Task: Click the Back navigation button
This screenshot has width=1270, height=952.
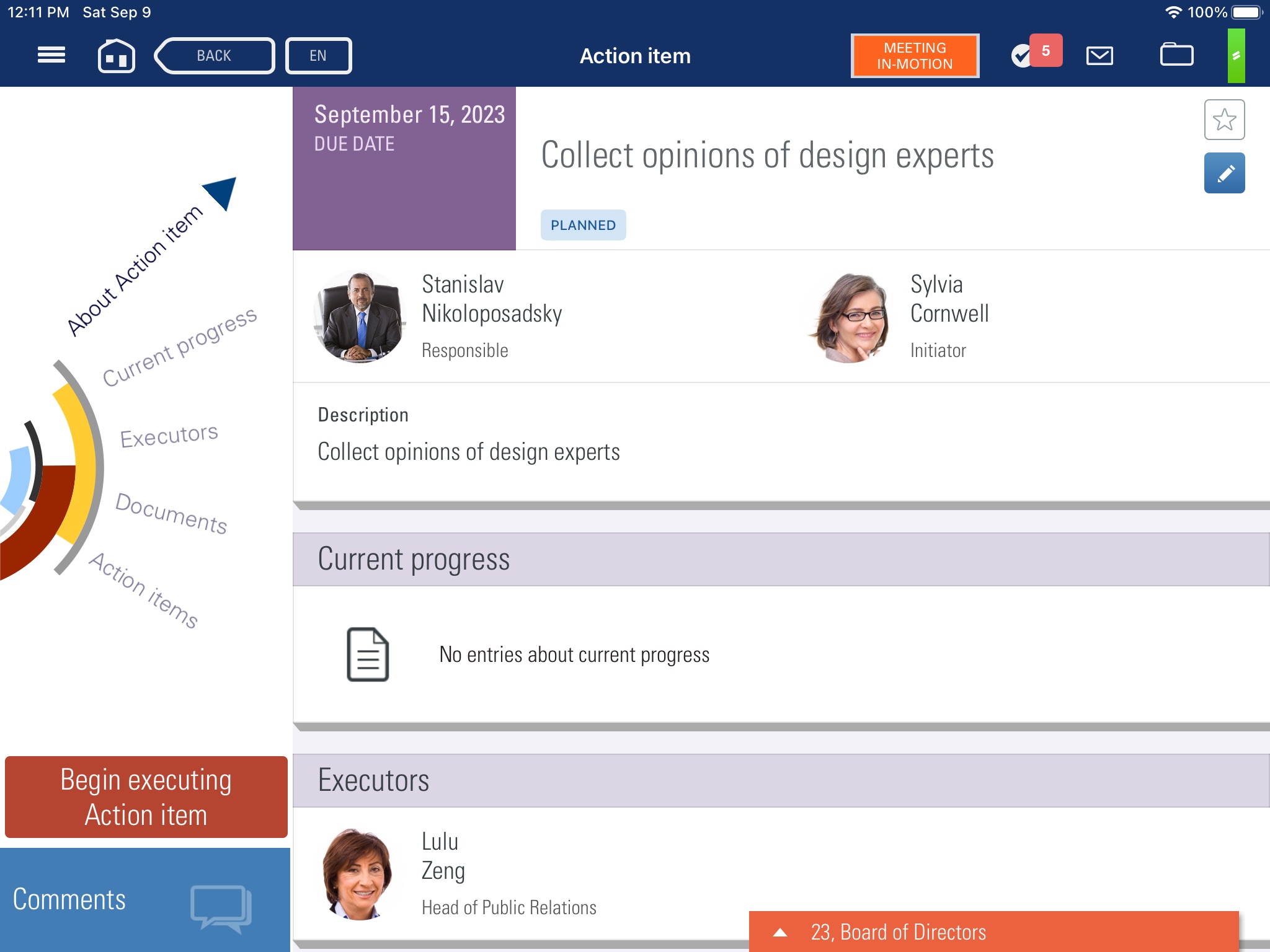Action: (x=213, y=55)
